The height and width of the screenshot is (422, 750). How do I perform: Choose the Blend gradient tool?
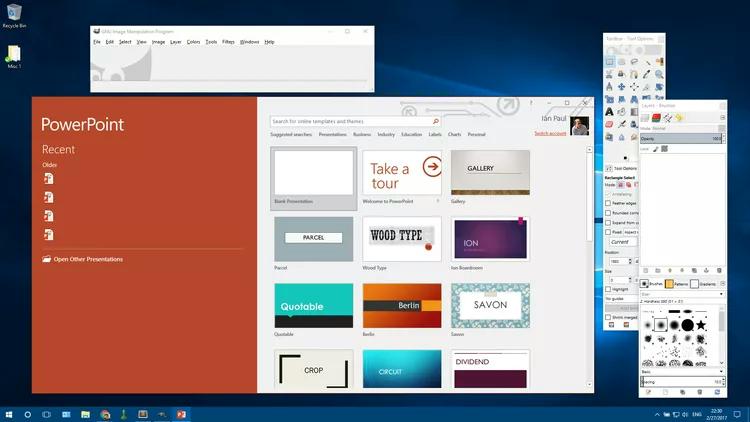[634, 111]
